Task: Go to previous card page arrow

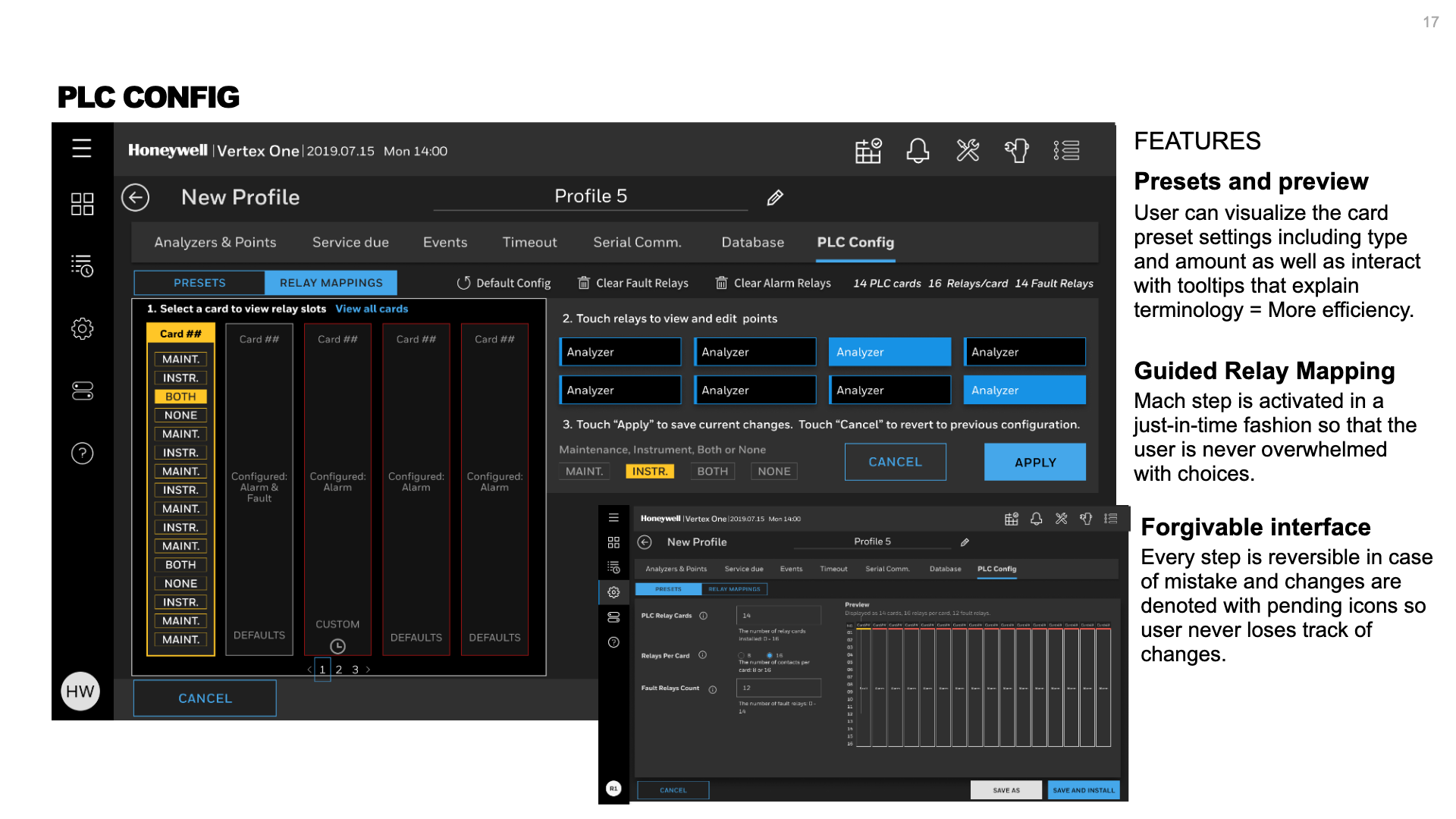Action: 309,670
